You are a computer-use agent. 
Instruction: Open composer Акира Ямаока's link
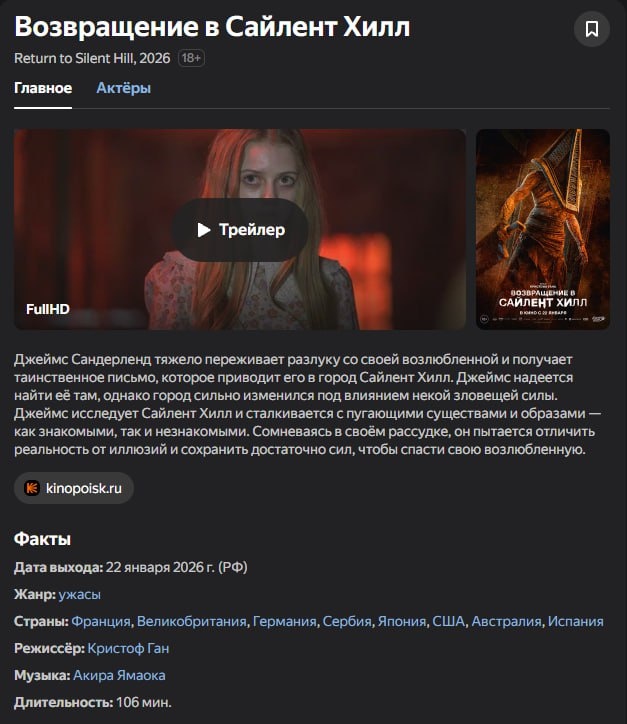coord(119,676)
